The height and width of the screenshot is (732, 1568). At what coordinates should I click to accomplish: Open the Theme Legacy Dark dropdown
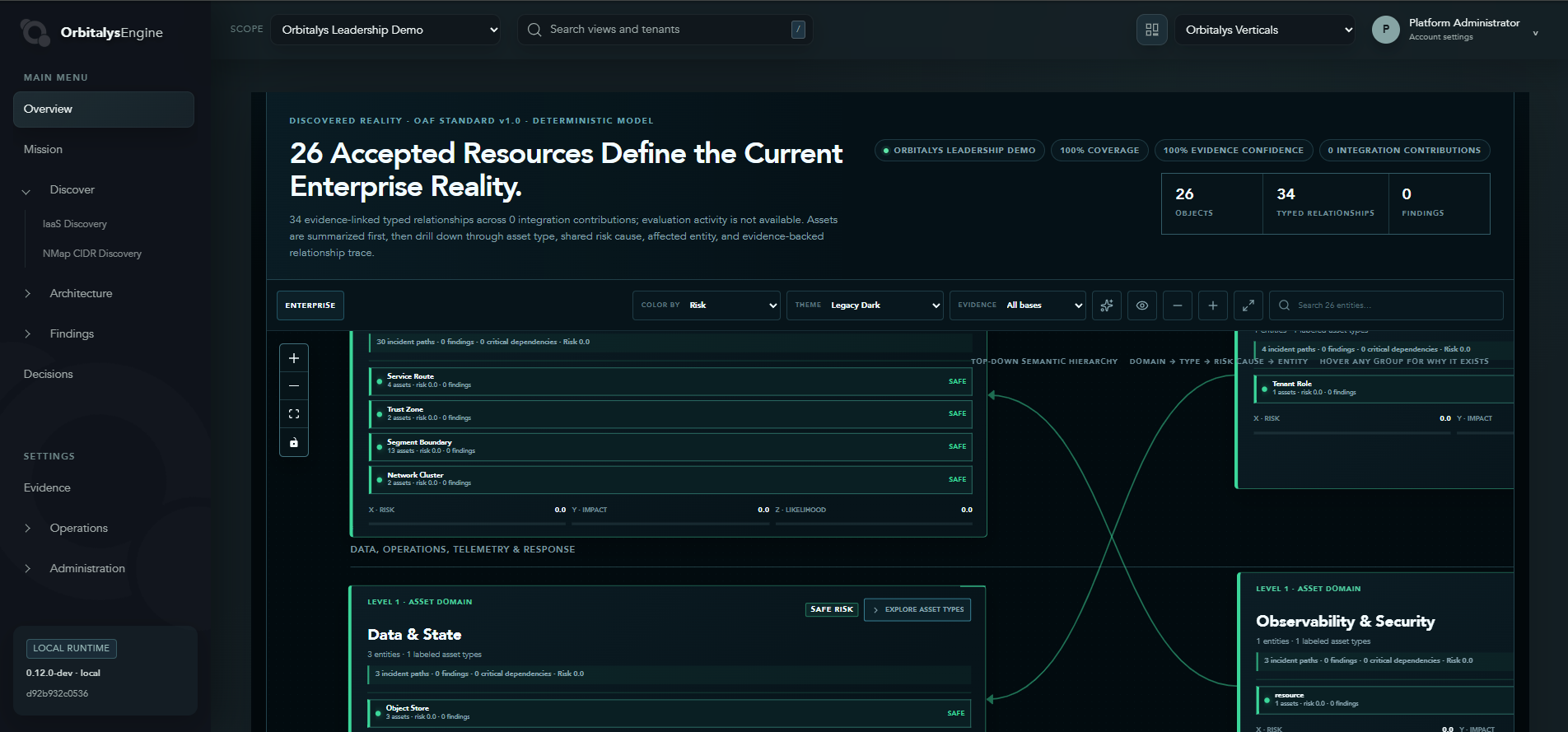click(865, 305)
